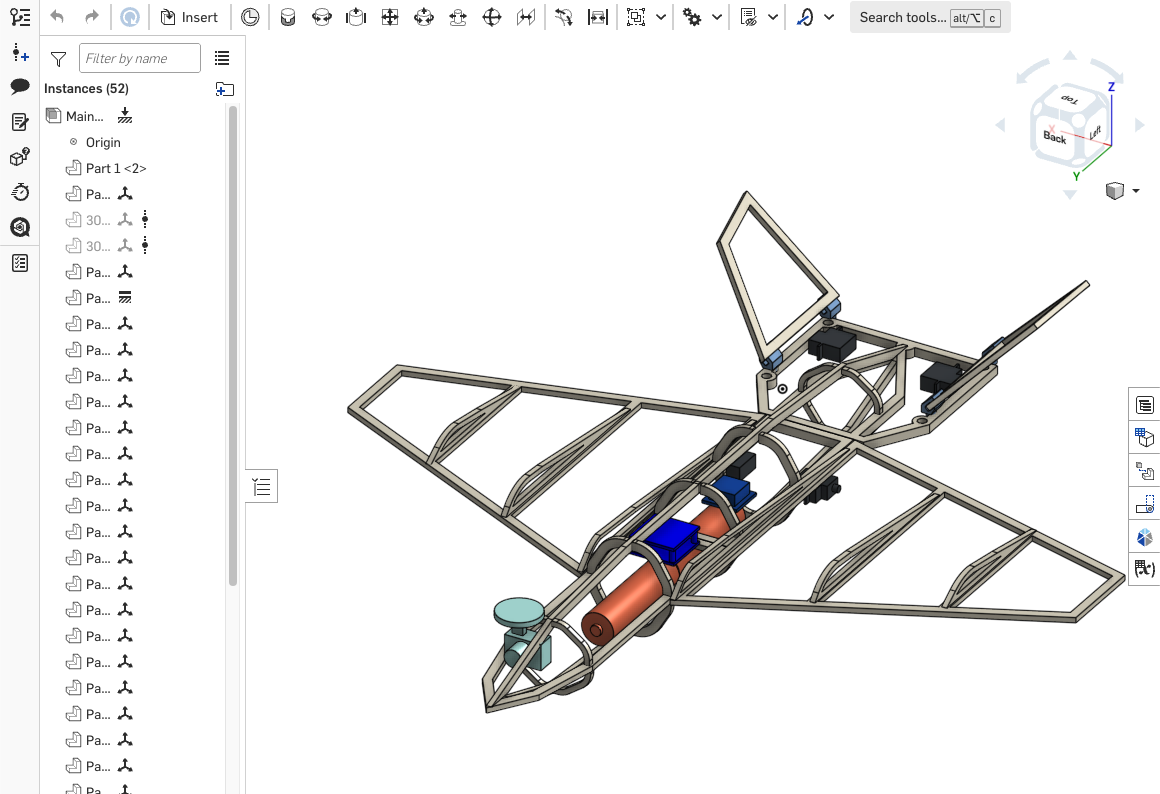Click the hex nut search icon
1160x794 pixels.
20,227
